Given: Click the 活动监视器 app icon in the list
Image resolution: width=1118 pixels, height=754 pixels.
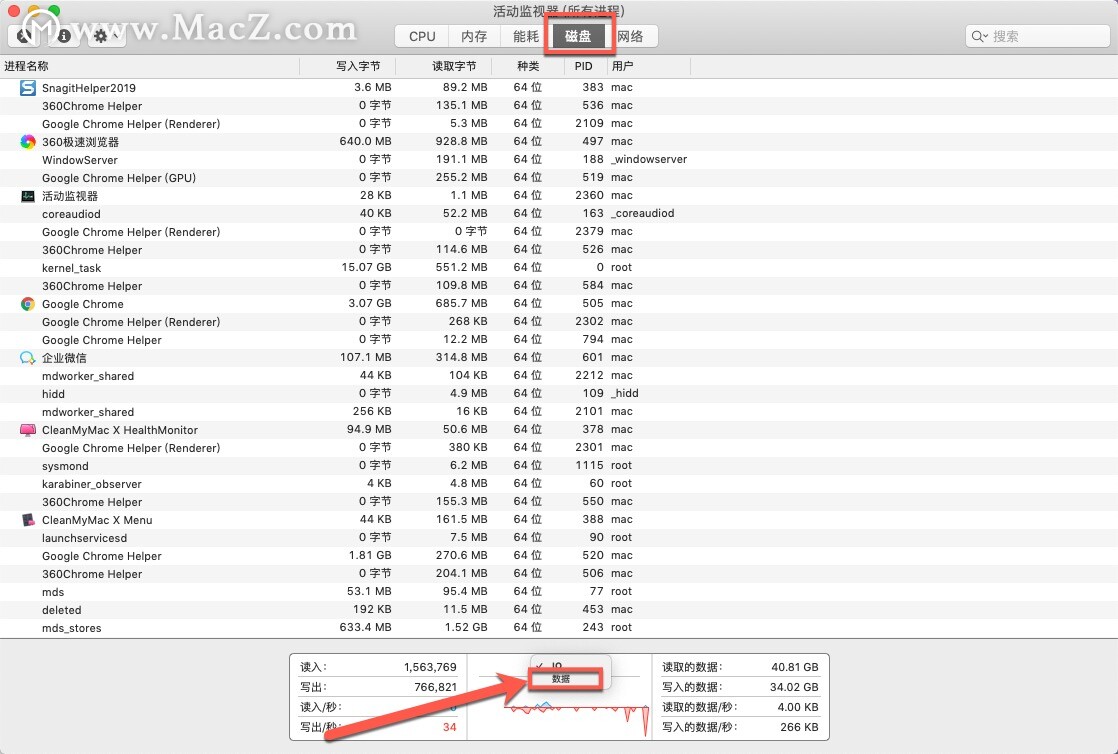Looking at the screenshot, I should 28,196.
